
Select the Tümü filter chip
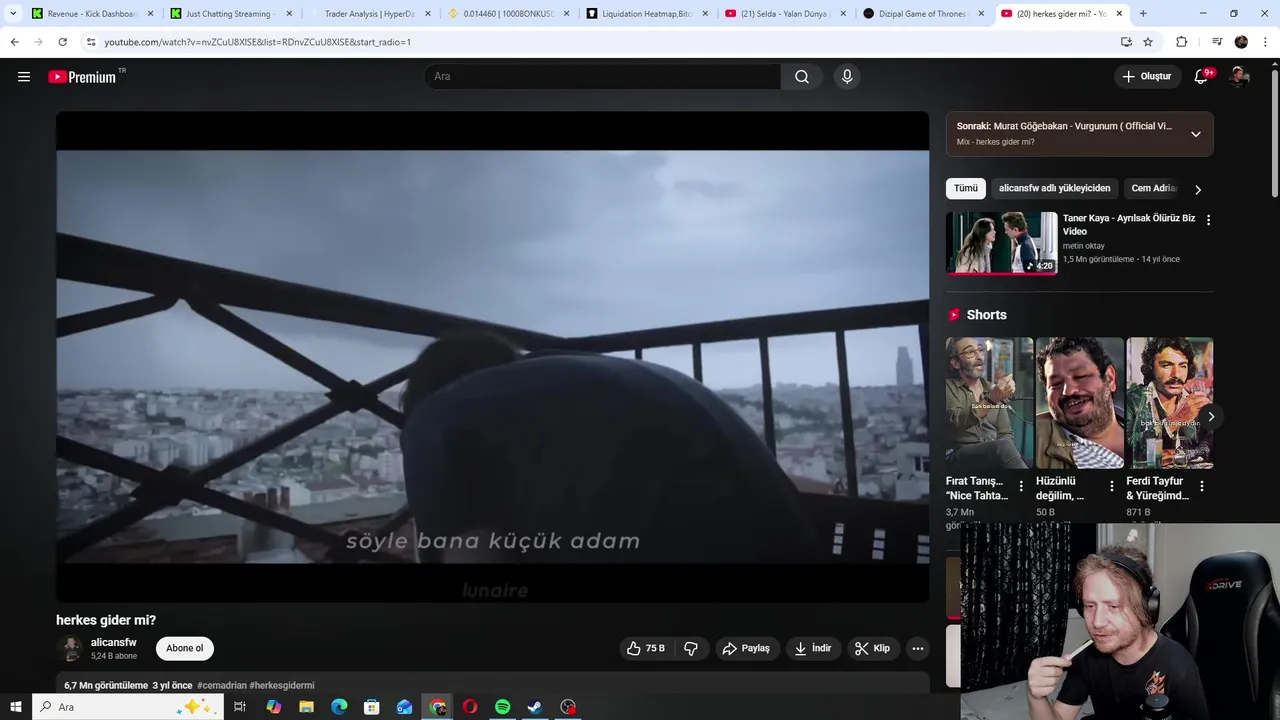pyautogui.click(x=966, y=188)
